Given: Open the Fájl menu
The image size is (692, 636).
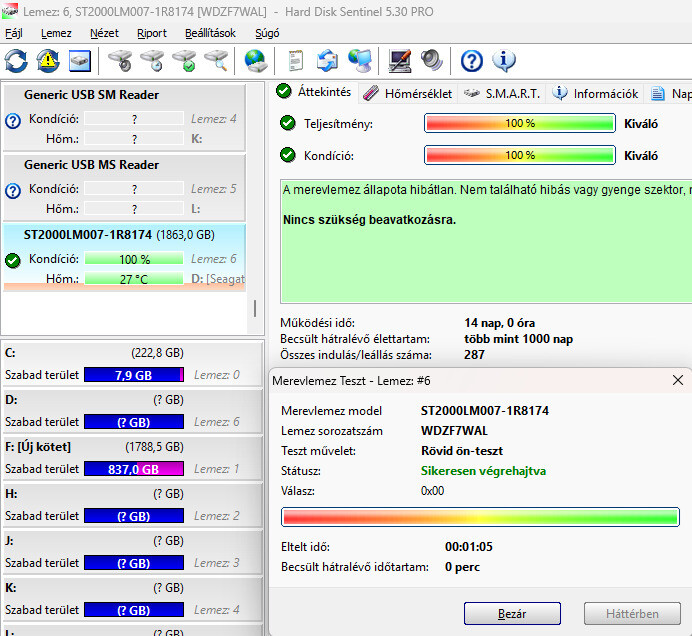Looking at the screenshot, I should pyautogui.click(x=14, y=33).
